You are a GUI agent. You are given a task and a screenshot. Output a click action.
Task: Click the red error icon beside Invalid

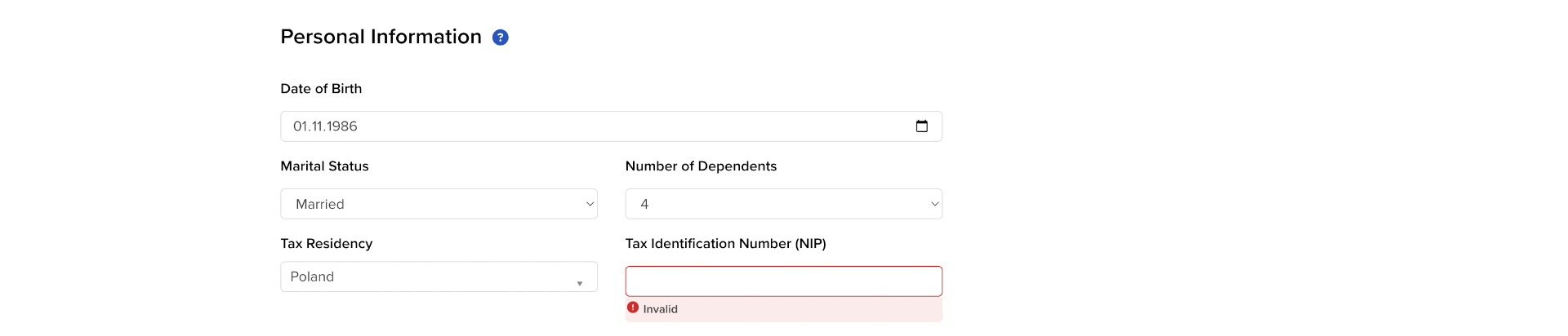[633, 308]
